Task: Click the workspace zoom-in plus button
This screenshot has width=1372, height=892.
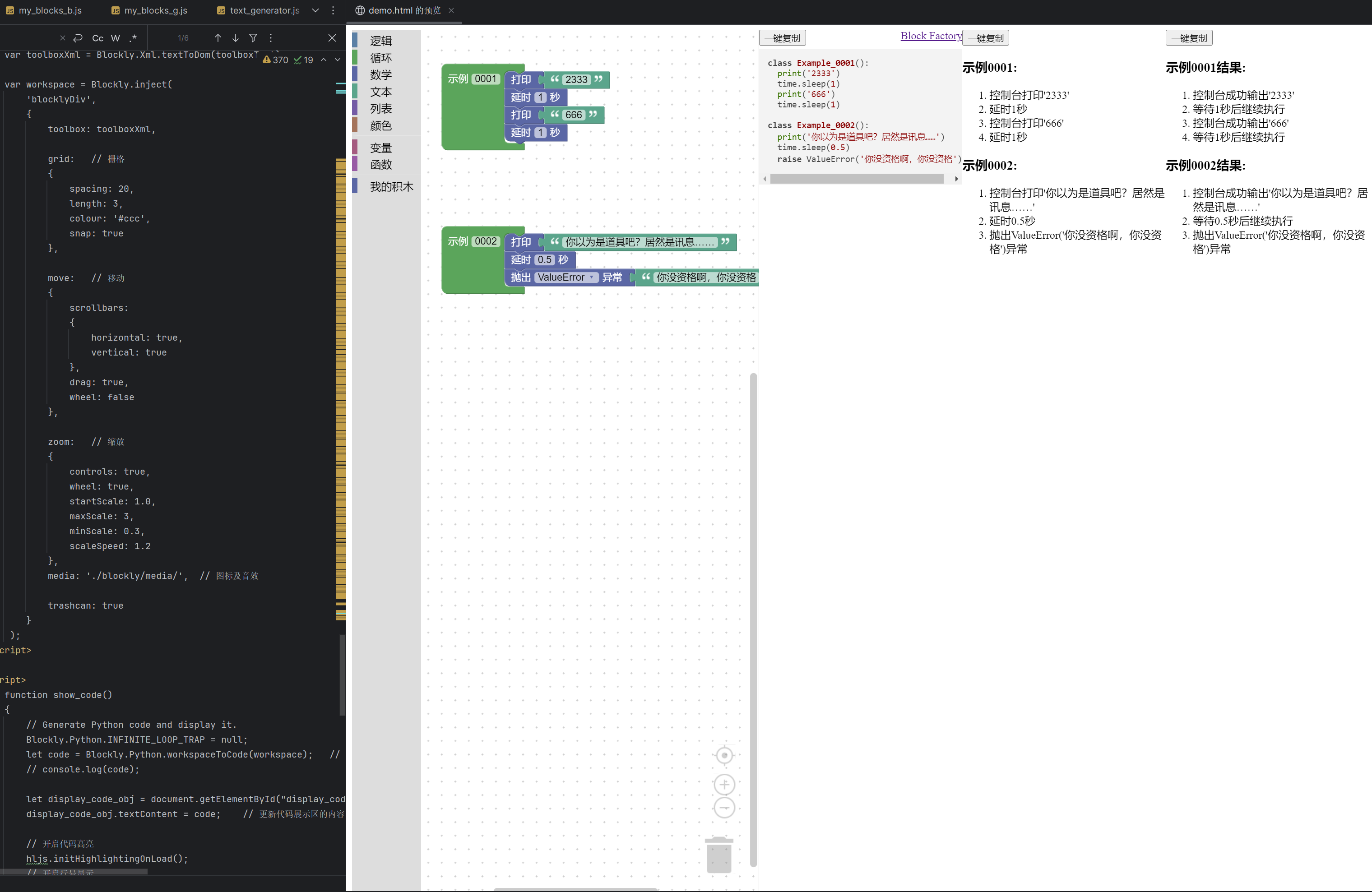Action: tap(724, 784)
